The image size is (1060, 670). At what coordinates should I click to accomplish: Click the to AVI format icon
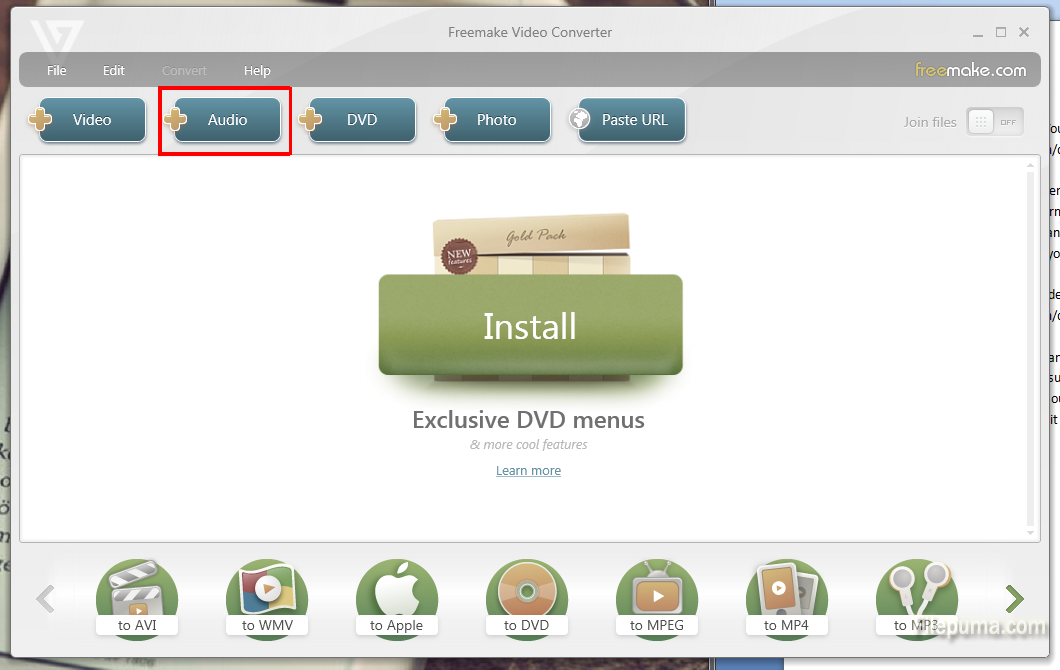point(137,598)
